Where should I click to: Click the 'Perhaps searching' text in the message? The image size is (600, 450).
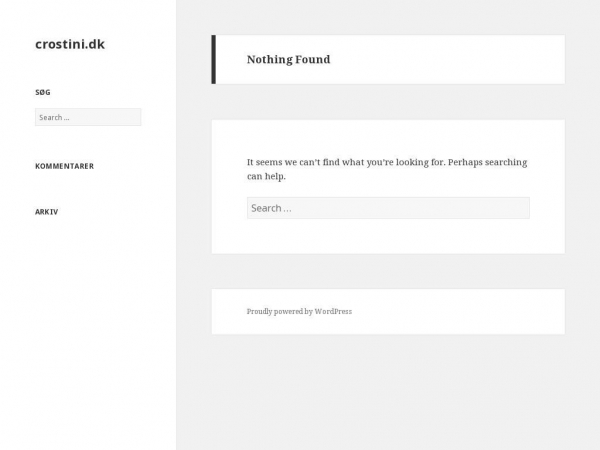488,162
